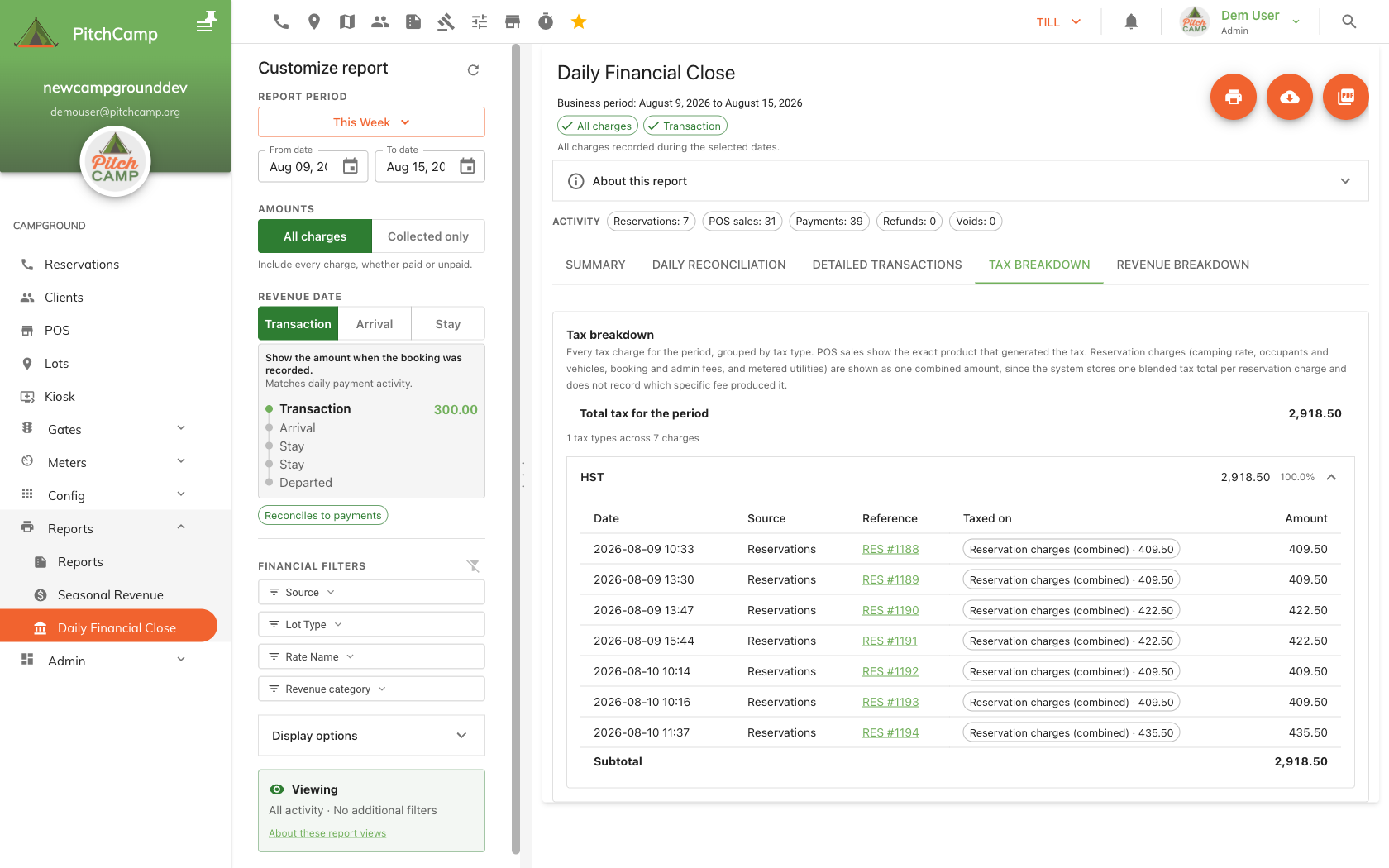The image size is (1389, 868).
Task: Click About these report views link
Action: [x=327, y=833]
